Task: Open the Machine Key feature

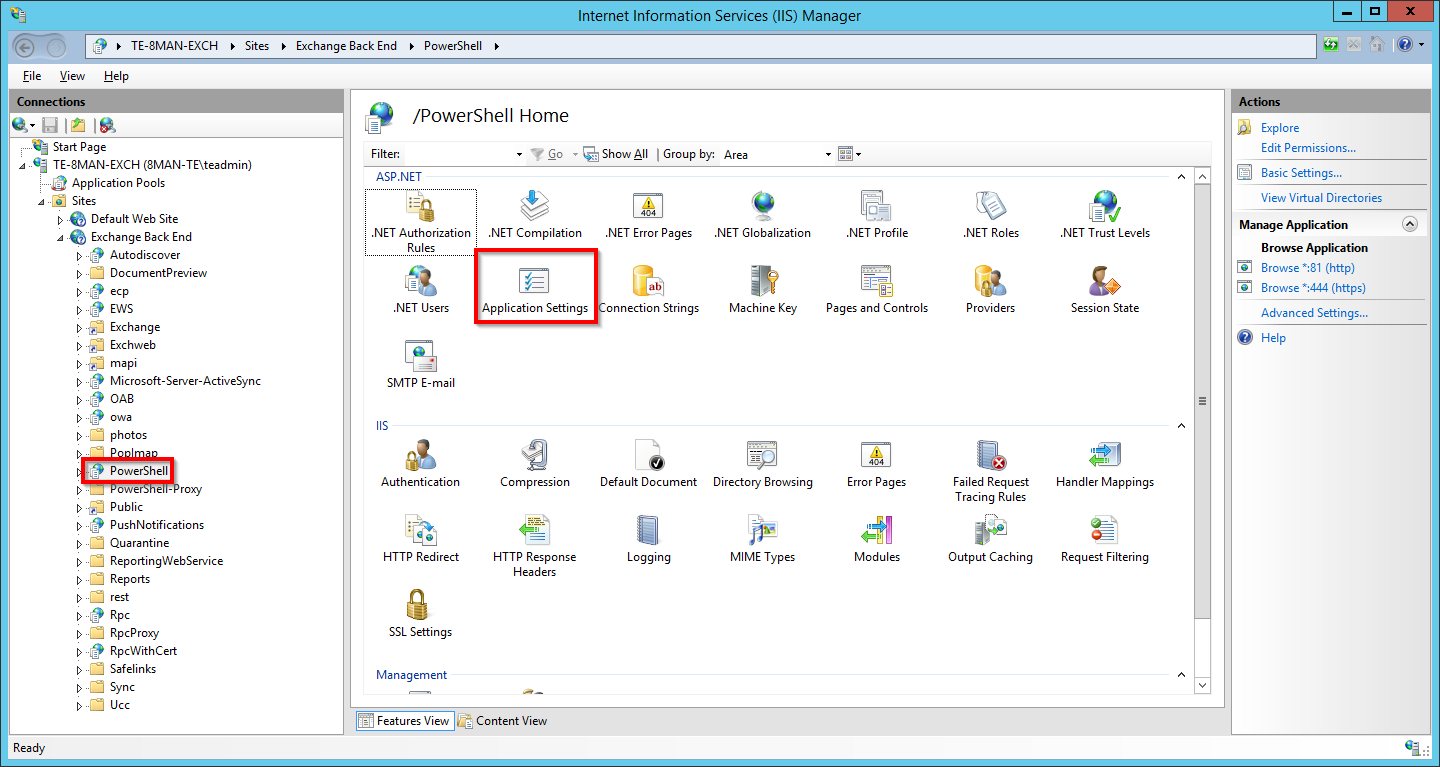Action: [763, 284]
